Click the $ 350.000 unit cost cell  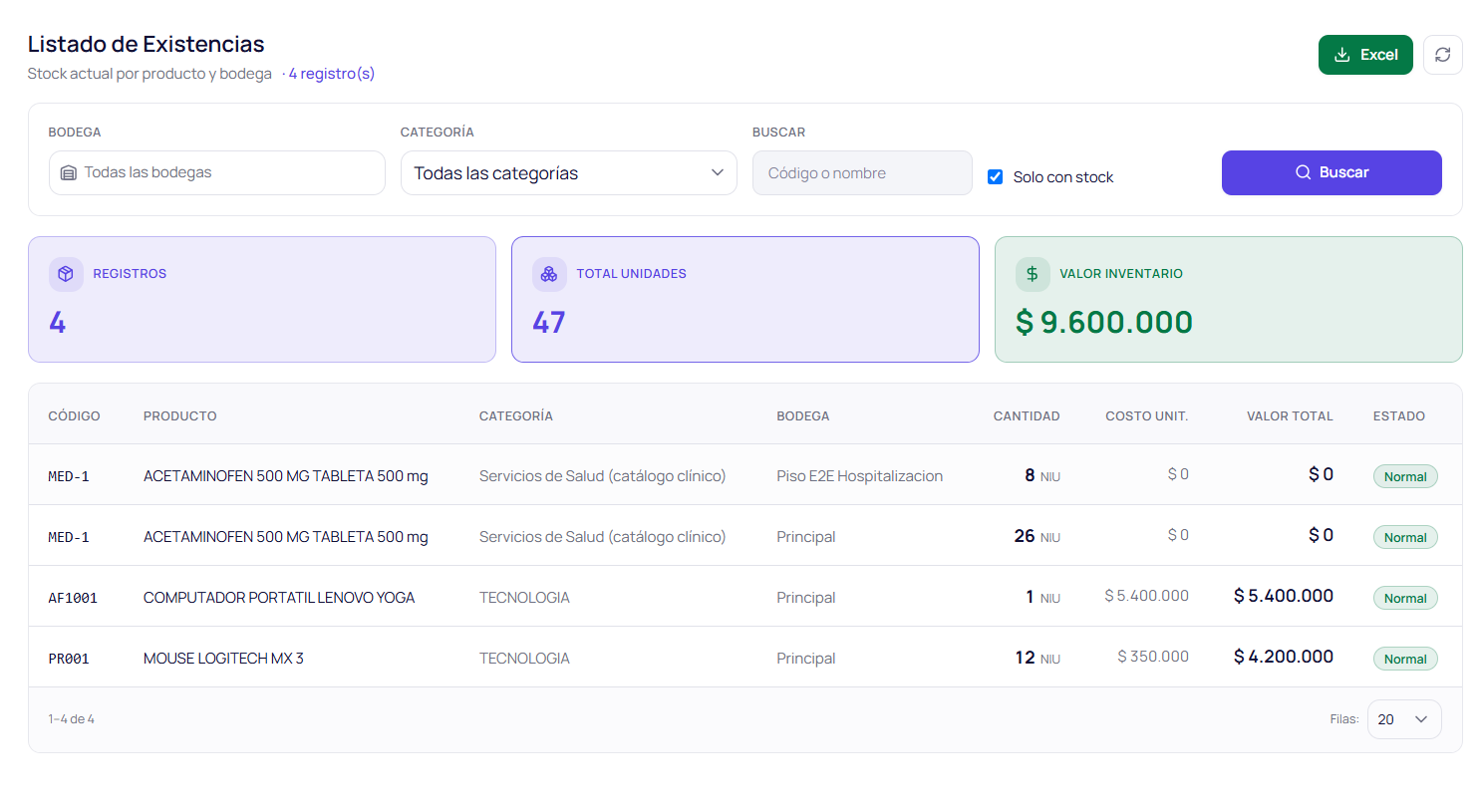pyautogui.click(x=1153, y=657)
